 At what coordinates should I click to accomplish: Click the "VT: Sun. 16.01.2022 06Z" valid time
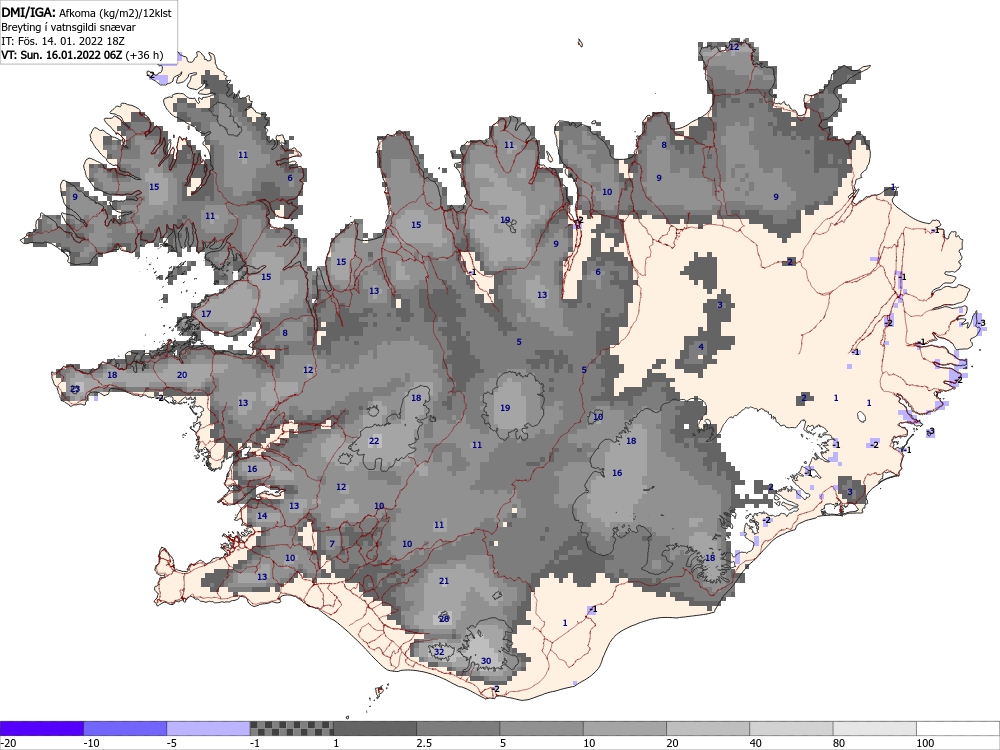point(61,55)
